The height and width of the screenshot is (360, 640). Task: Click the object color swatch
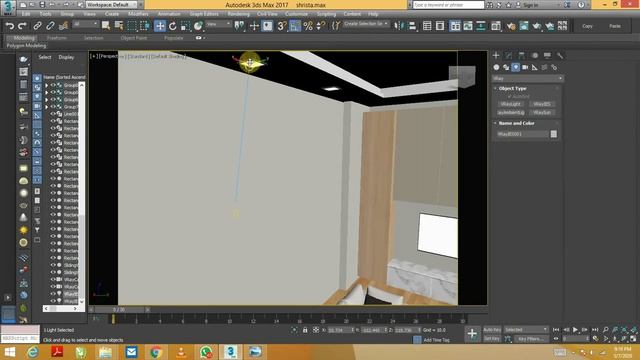point(553,134)
